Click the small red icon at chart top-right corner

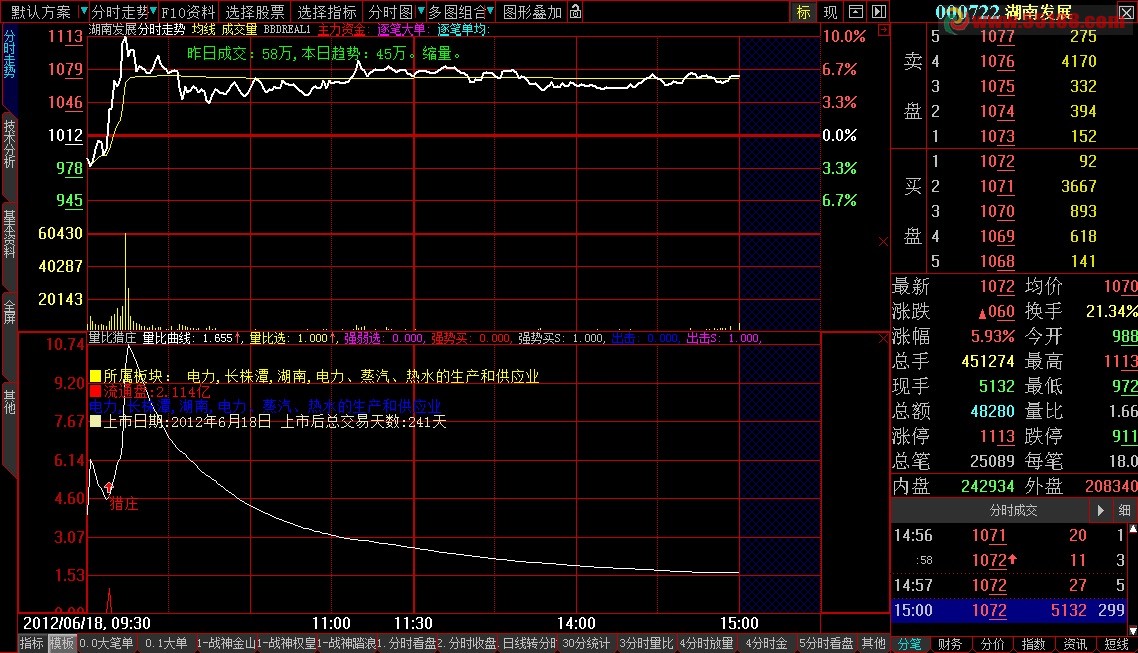(883, 30)
